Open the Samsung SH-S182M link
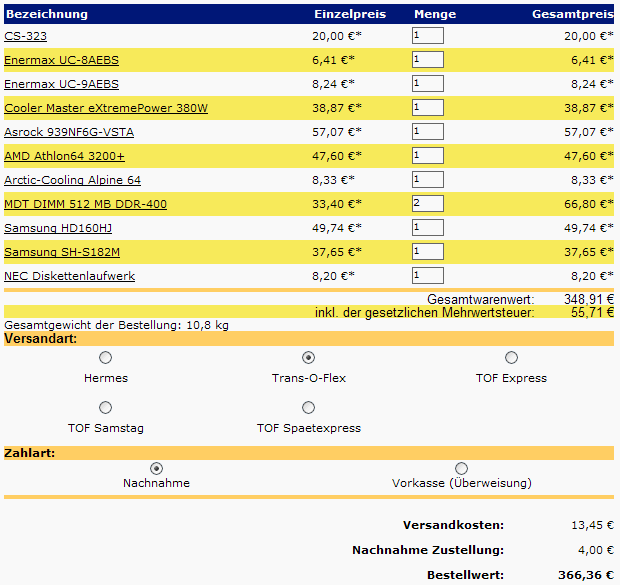This screenshot has height=585, width=620. pyautogui.click(x=62, y=252)
